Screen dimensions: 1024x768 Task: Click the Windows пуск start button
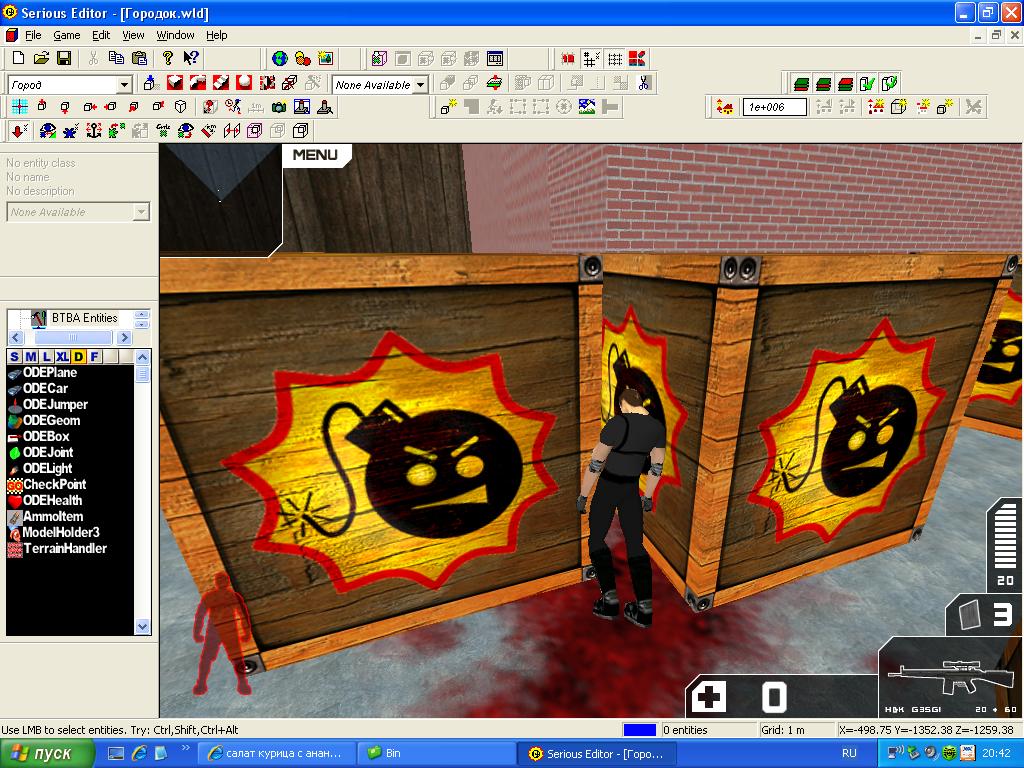click(x=46, y=754)
